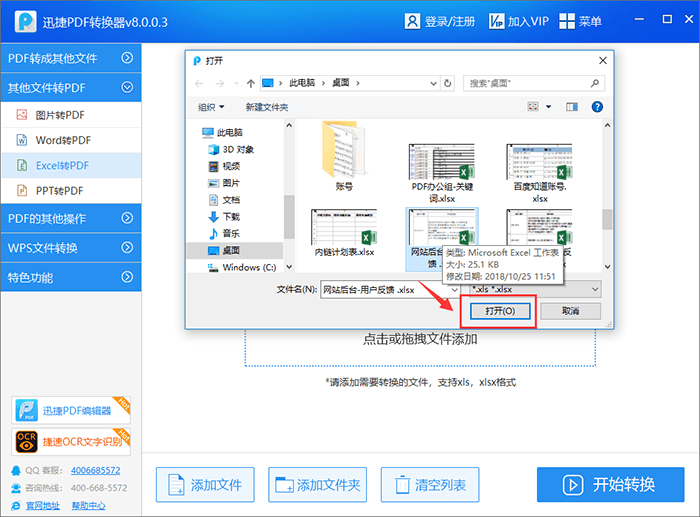The width and height of the screenshot is (700, 517).
Task: Click the Join VIP icon
Action: point(496,21)
